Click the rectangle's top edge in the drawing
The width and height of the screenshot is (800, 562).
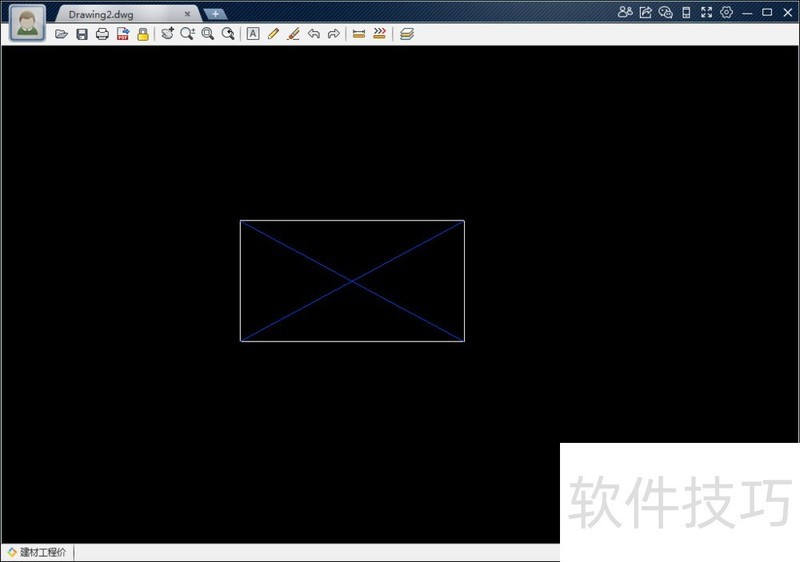[x=352, y=221]
